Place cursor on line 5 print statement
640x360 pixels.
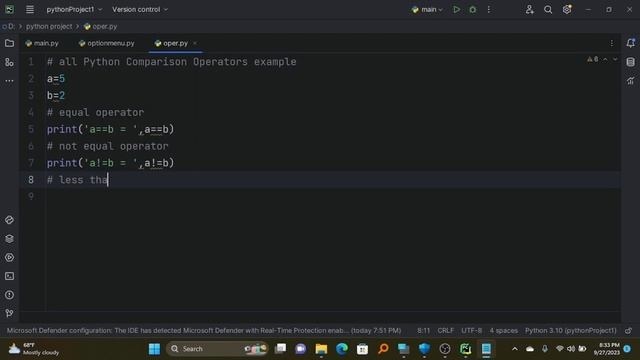(110, 129)
